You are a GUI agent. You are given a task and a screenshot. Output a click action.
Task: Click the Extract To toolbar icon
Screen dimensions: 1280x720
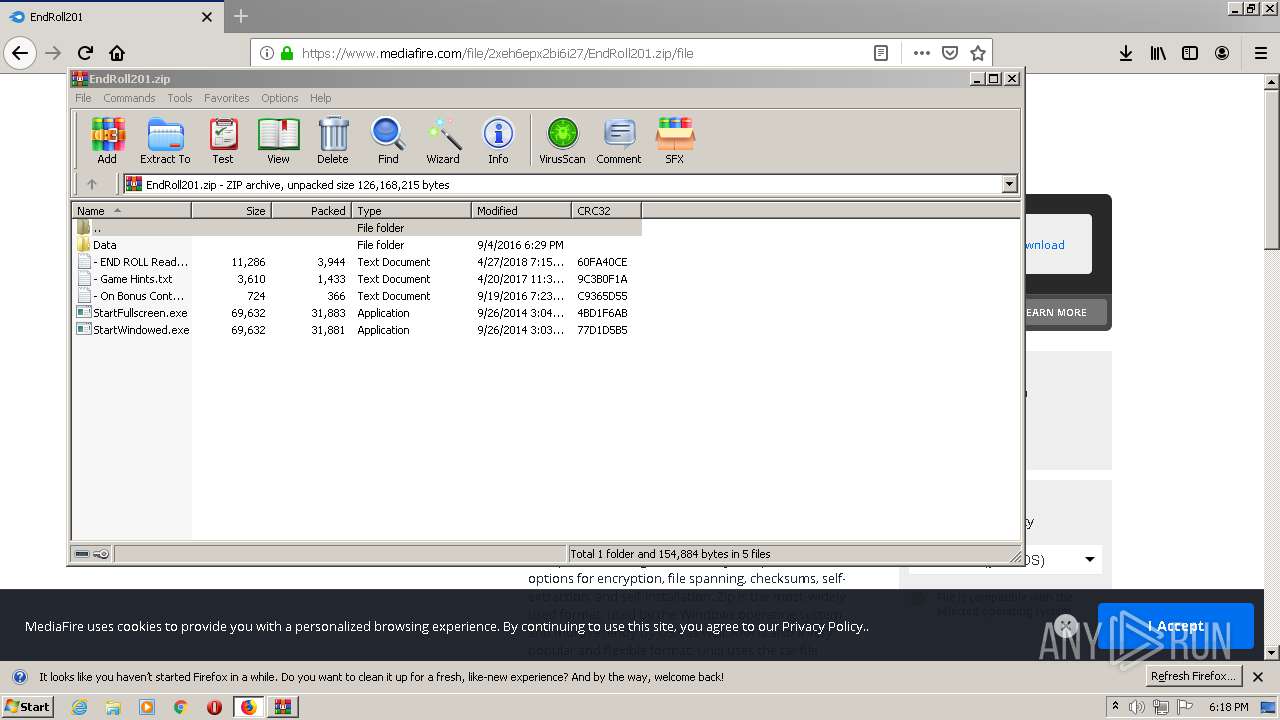coord(165,140)
